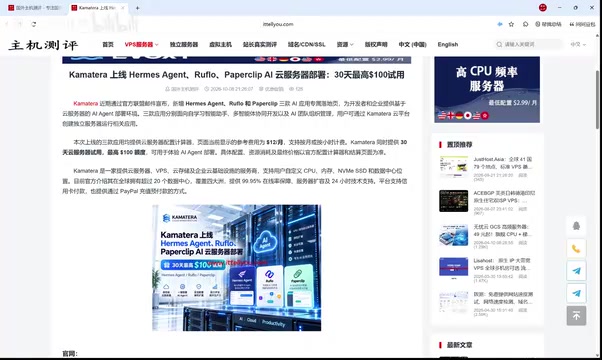Open the 主机测评 site logo
Image resolution: width=602 pixels, height=360 pixels.
tap(43, 45)
